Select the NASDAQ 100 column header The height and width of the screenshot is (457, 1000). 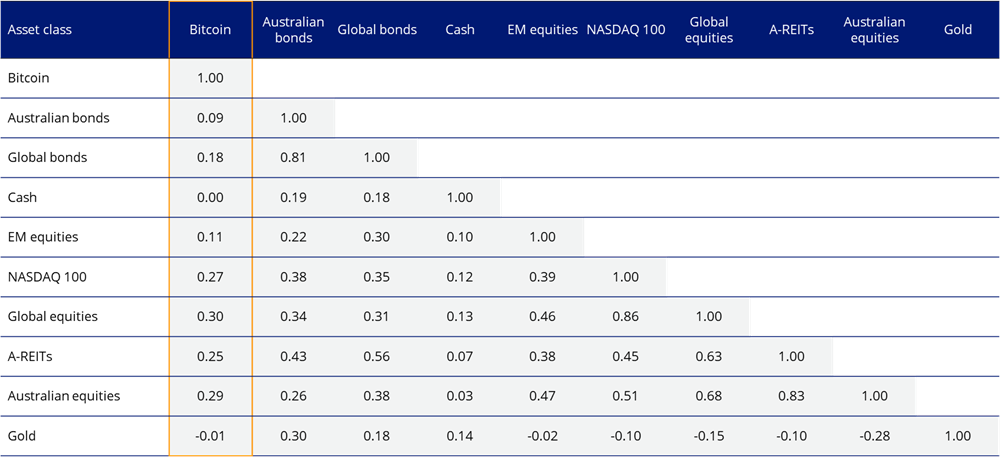point(626,30)
